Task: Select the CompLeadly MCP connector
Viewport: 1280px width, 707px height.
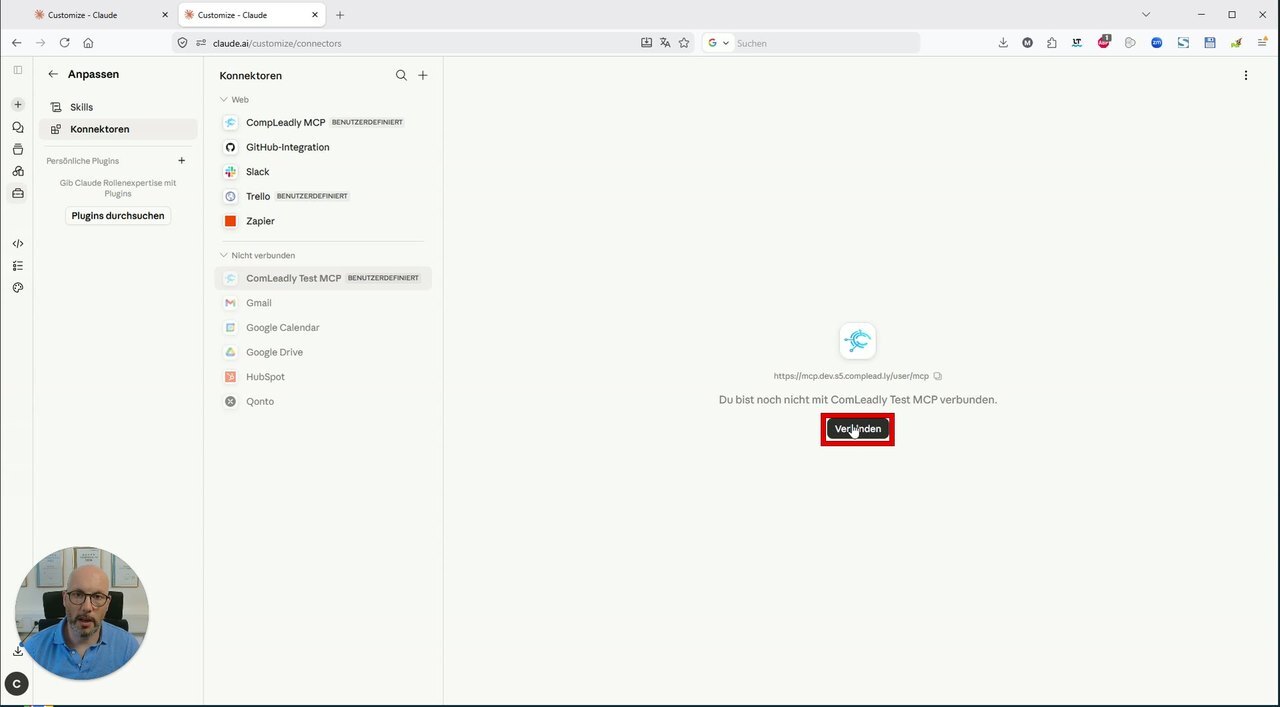Action: pos(323,122)
